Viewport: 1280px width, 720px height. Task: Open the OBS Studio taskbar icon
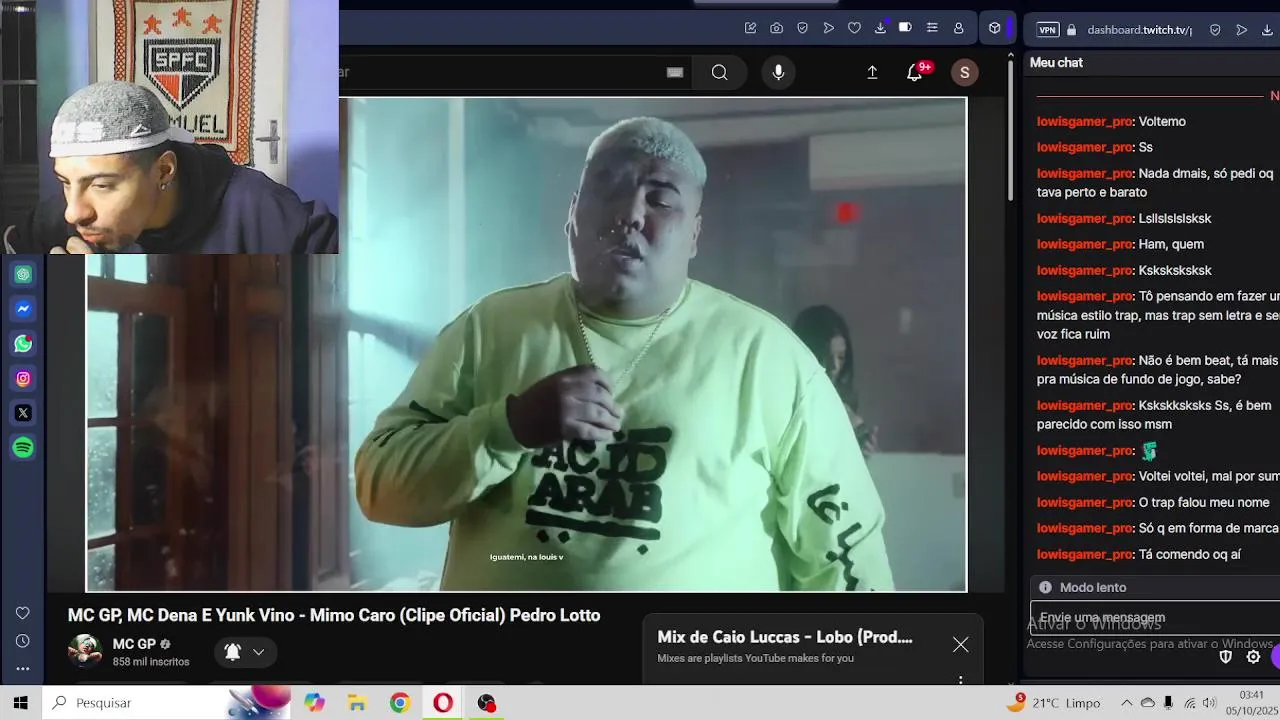tap(486, 703)
